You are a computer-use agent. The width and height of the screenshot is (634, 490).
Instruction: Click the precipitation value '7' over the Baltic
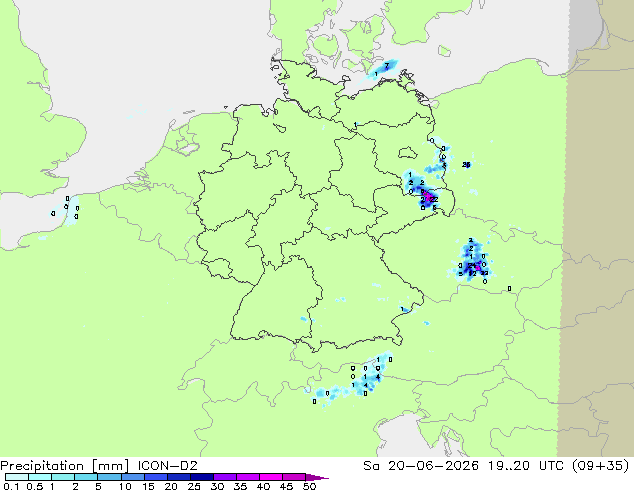pos(387,65)
